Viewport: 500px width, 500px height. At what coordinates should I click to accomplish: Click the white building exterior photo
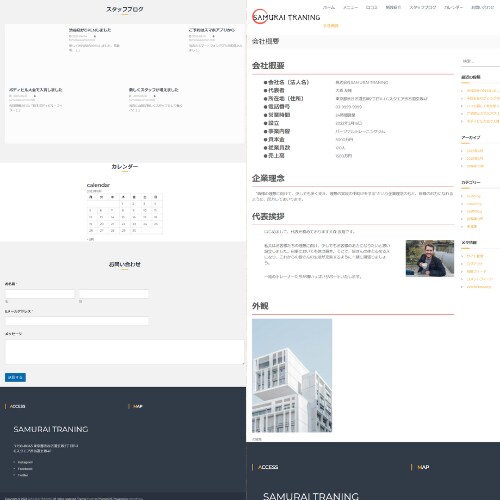(x=292, y=376)
